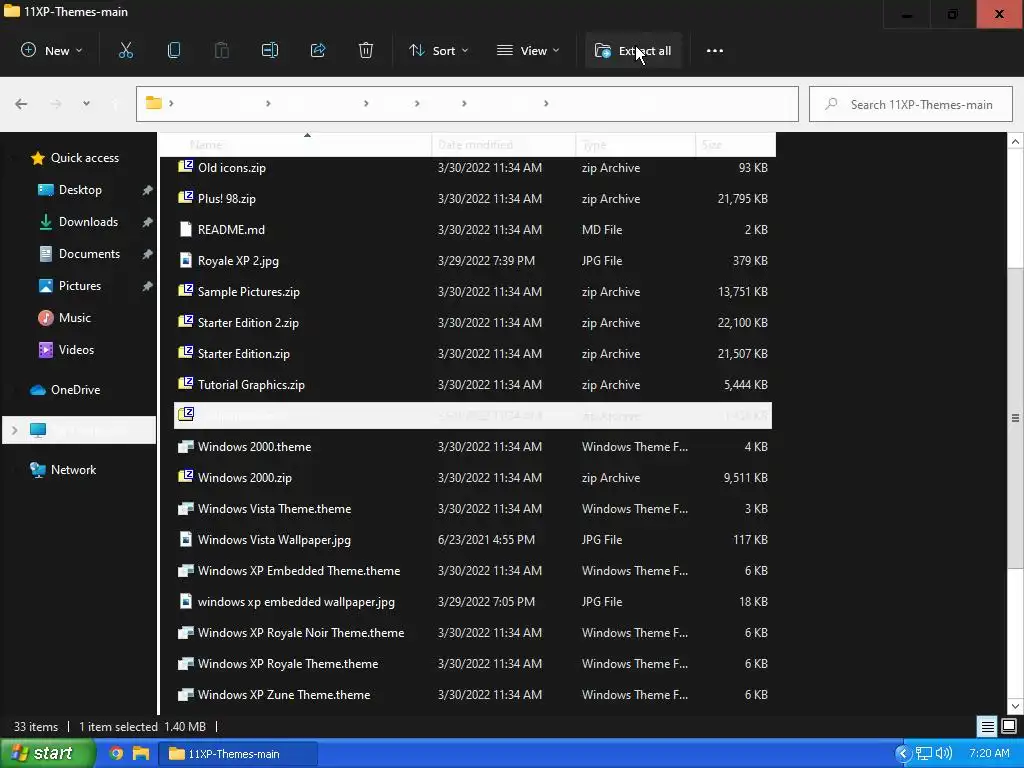Viewport: 1024px width, 768px height.
Task: Select the README.md file
Action: 473,230
